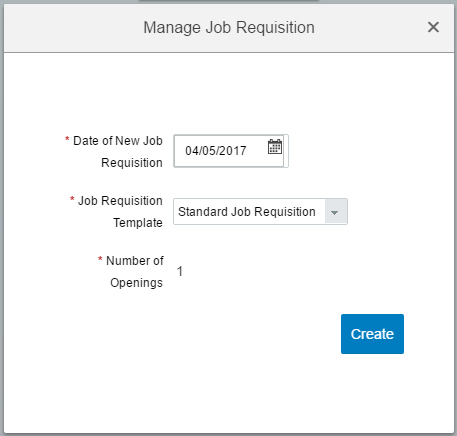457x436 pixels.
Task: Click the Manage Job Requisition title text
Action: pos(229,27)
